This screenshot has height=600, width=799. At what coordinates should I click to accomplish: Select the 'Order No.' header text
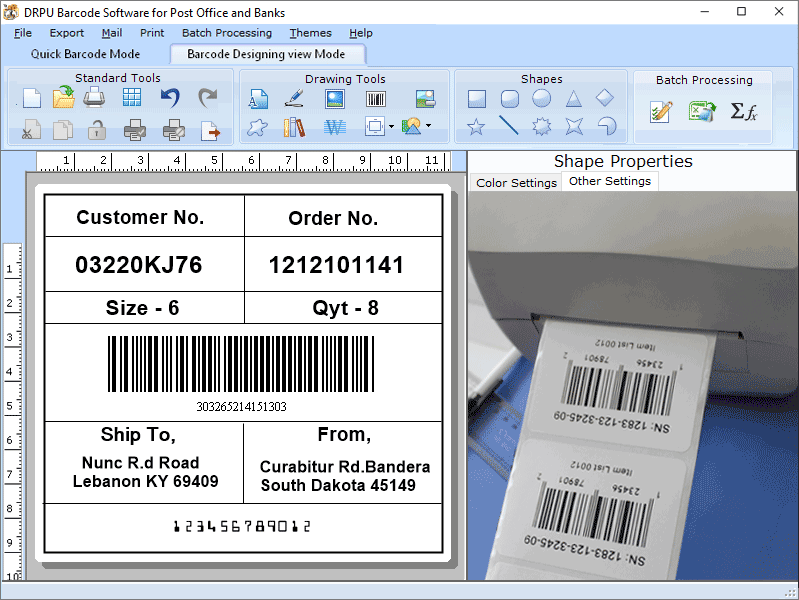click(x=333, y=218)
